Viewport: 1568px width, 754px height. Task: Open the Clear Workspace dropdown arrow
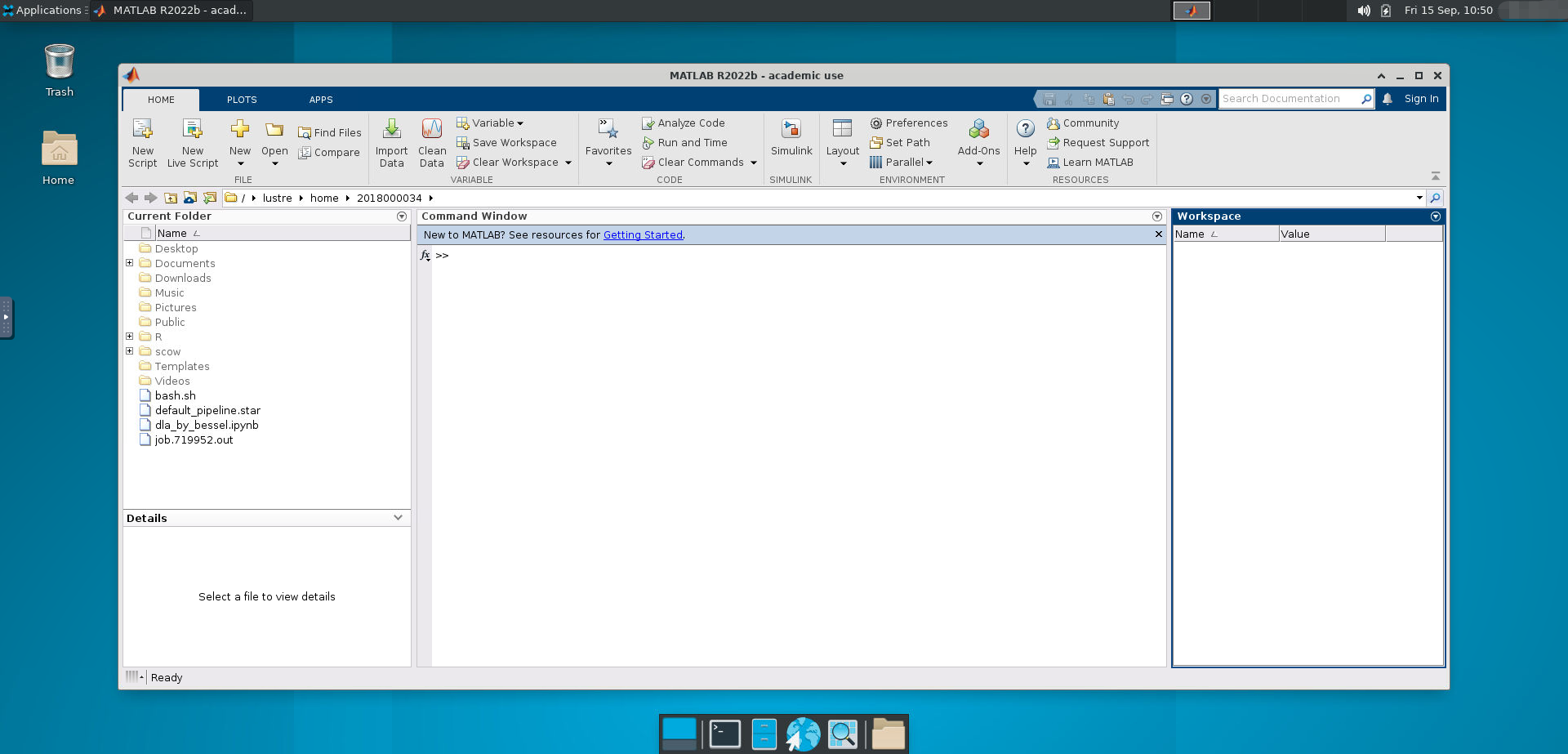pyautogui.click(x=568, y=163)
